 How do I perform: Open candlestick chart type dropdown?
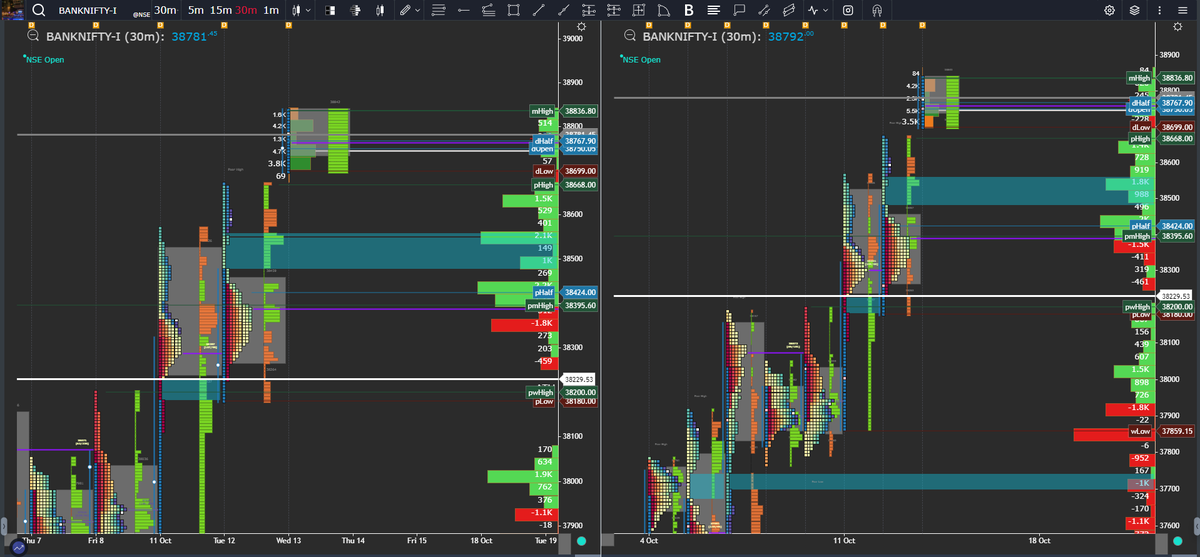pos(300,10)
